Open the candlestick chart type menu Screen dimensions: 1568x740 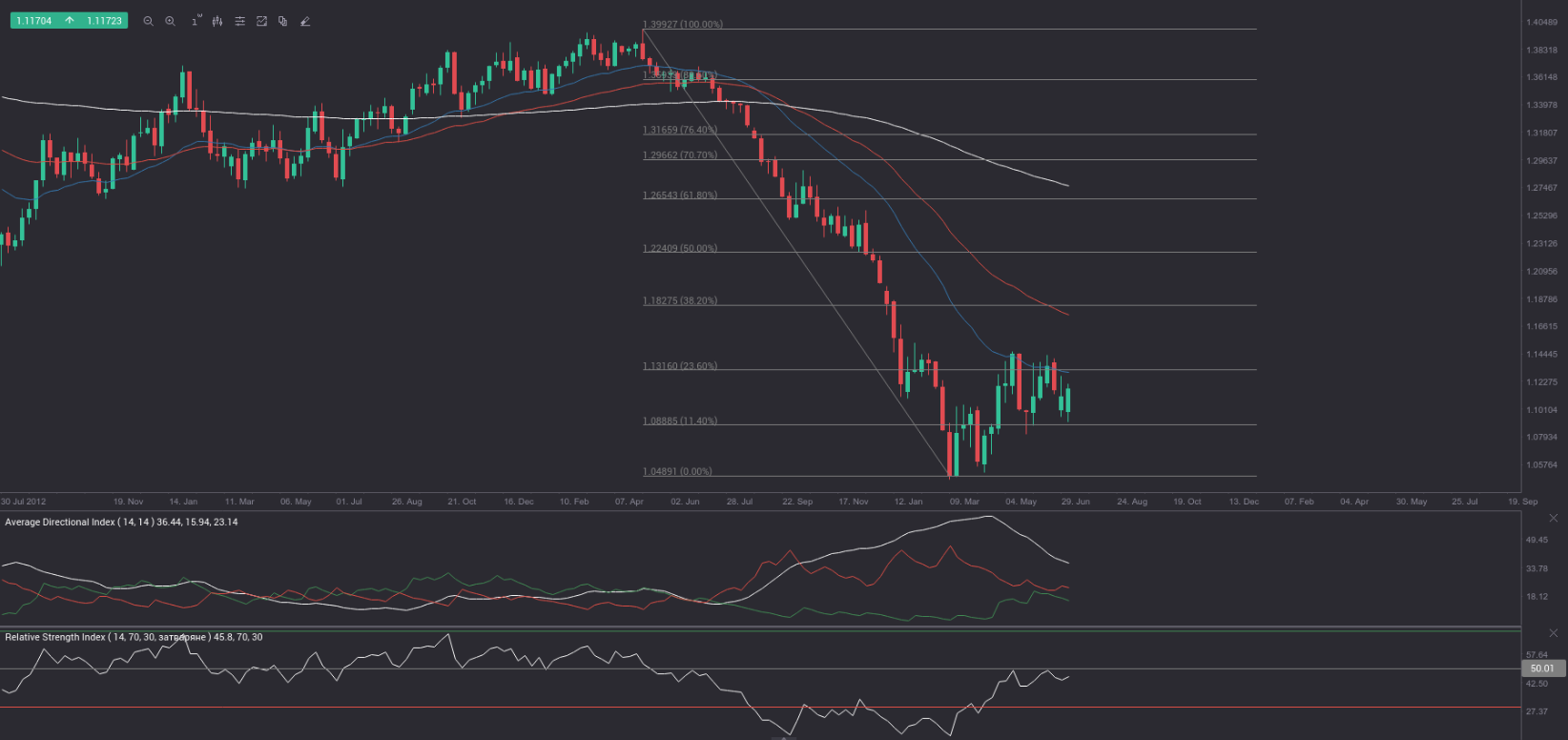[x=217, y=21]
